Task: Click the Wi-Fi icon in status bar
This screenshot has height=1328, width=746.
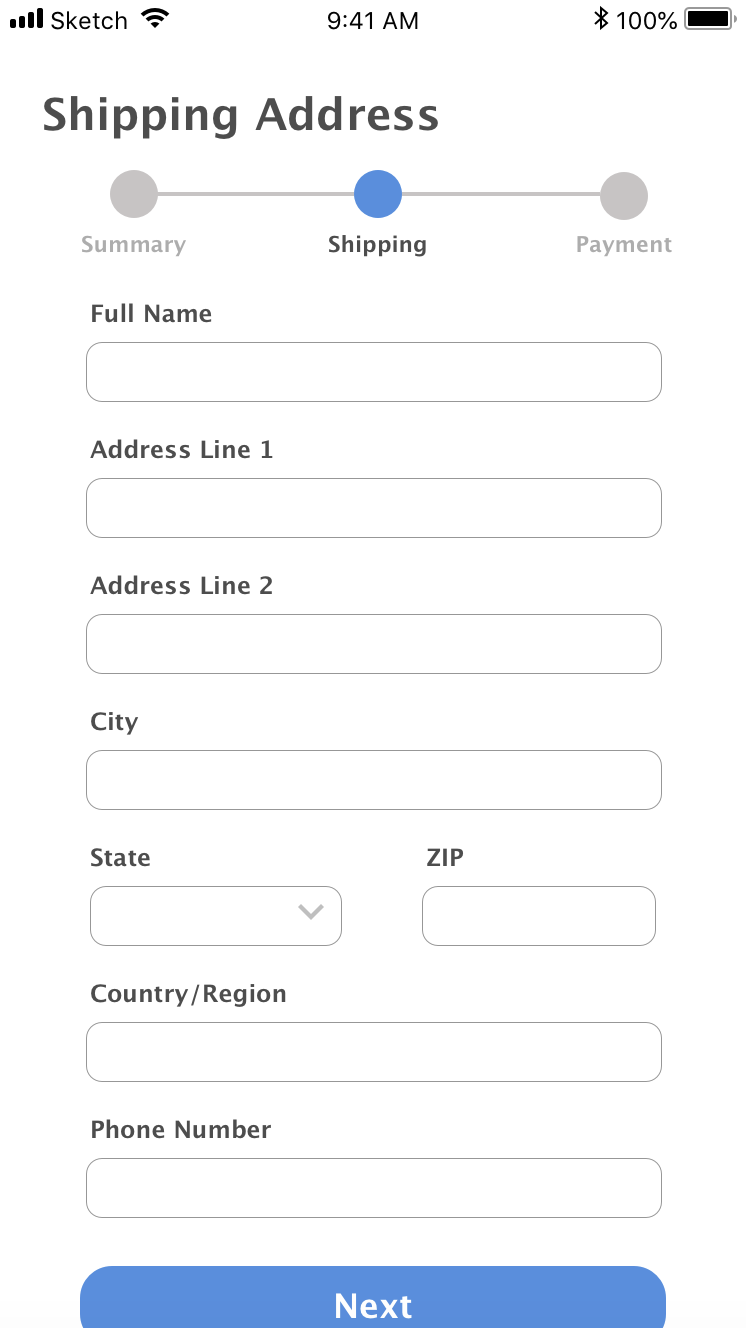Action: click(x=155, y=18)
